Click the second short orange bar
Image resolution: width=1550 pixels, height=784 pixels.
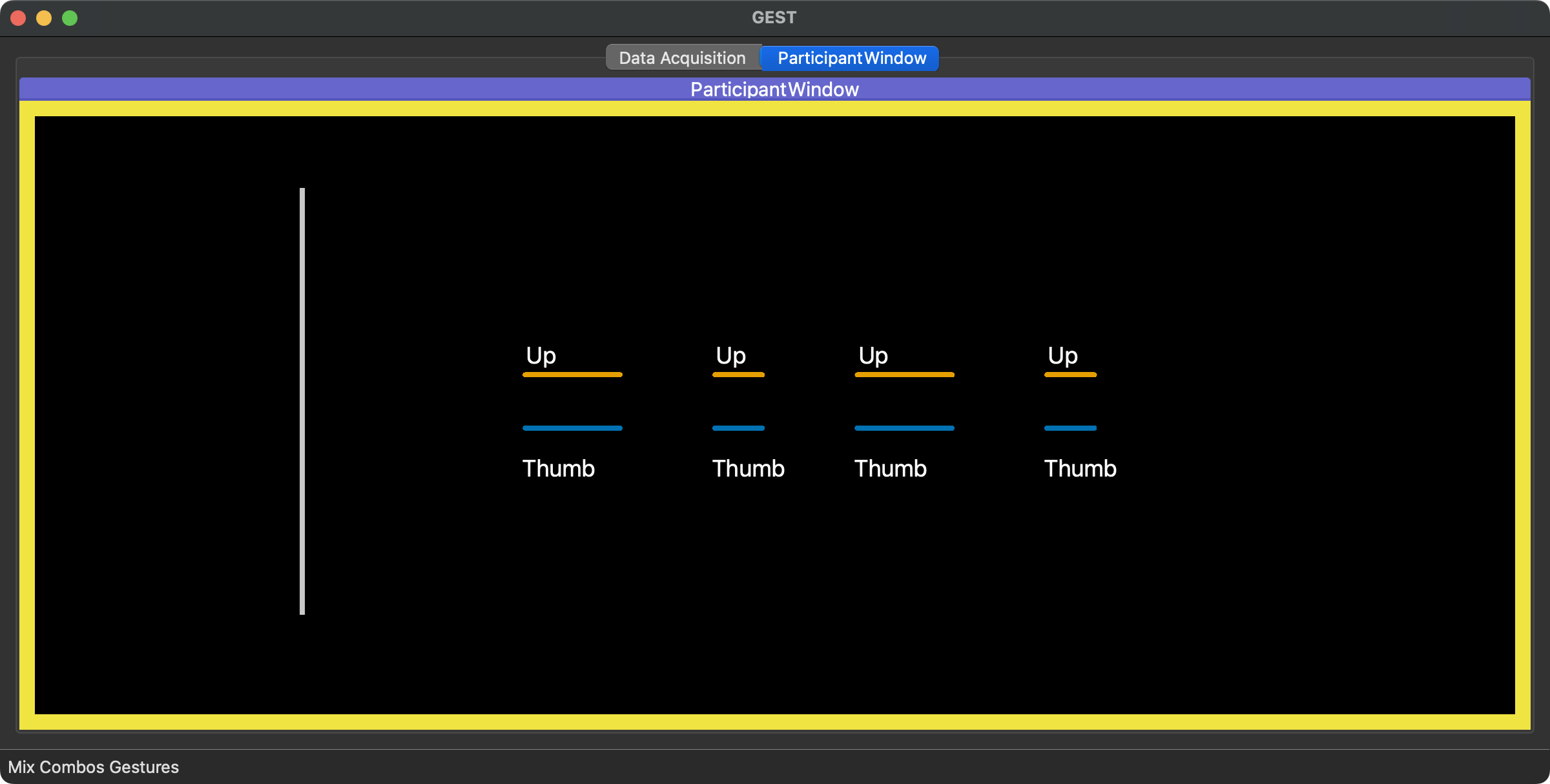point(738,375)
